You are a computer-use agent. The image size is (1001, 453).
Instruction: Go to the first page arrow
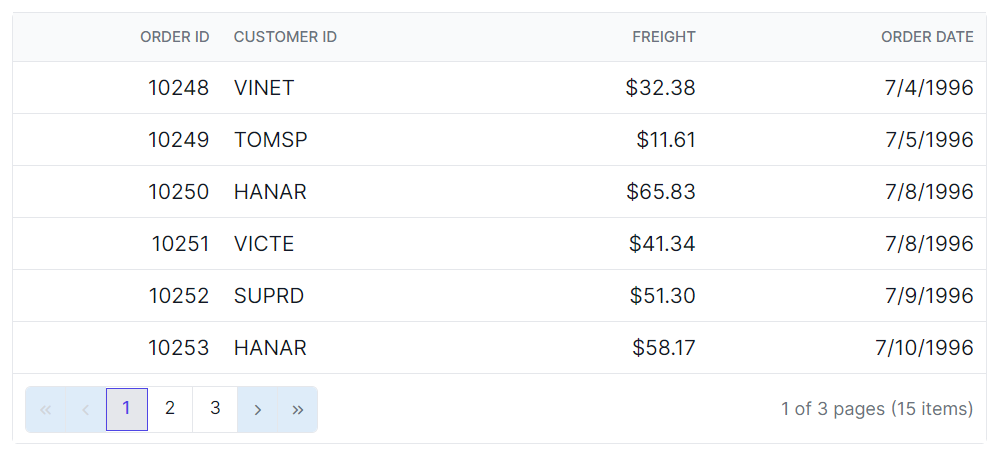45,409
